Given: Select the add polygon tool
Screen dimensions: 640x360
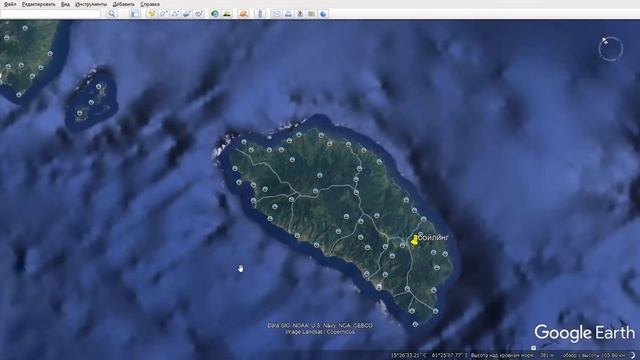Looking at the screenshot, I should tap(163, 13).
